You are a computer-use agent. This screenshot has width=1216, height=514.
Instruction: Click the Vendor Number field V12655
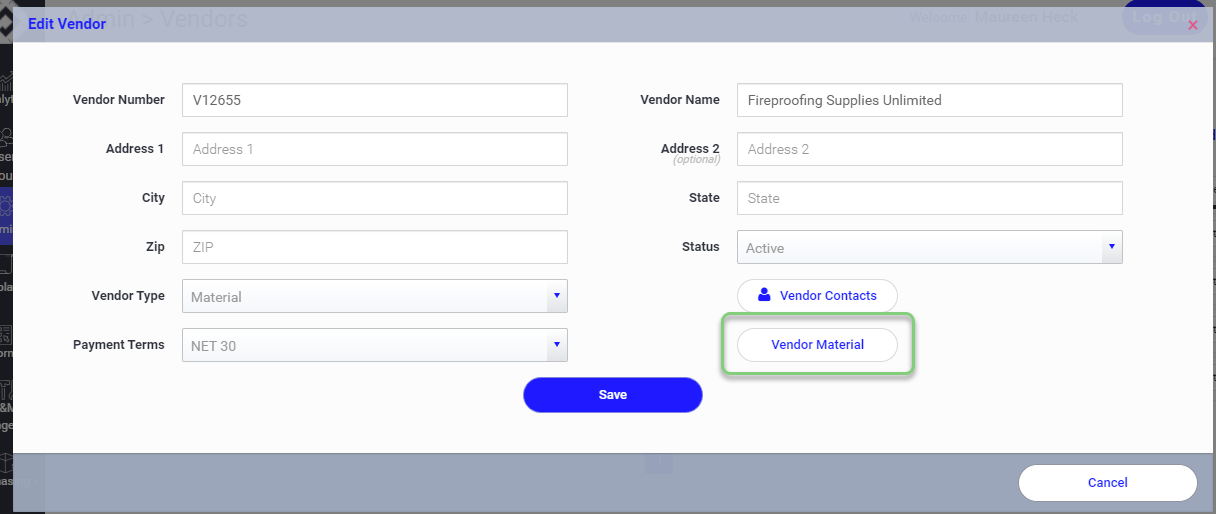[x=375, y=100]
